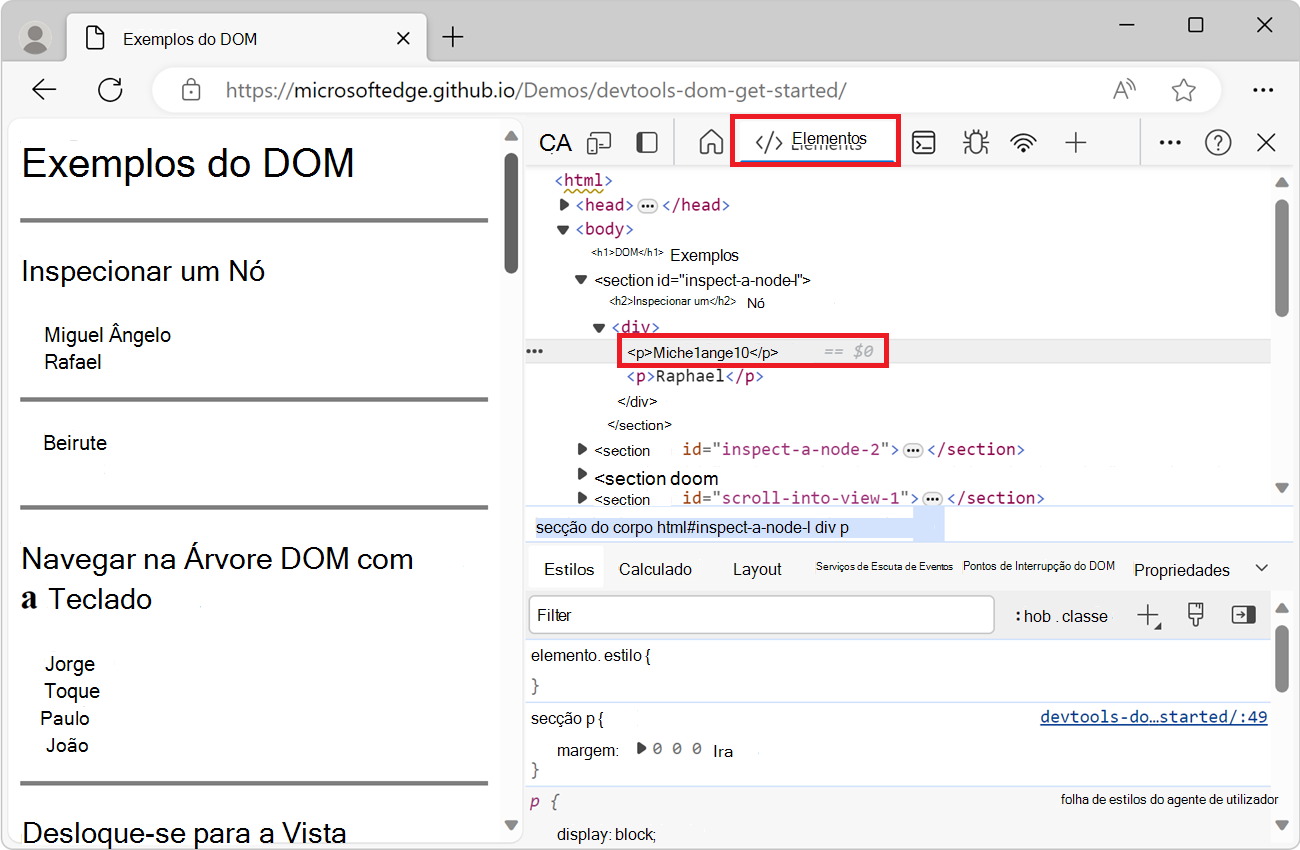Expand the head node in DOM tree
1300x850 pixels.
(564, 205)
